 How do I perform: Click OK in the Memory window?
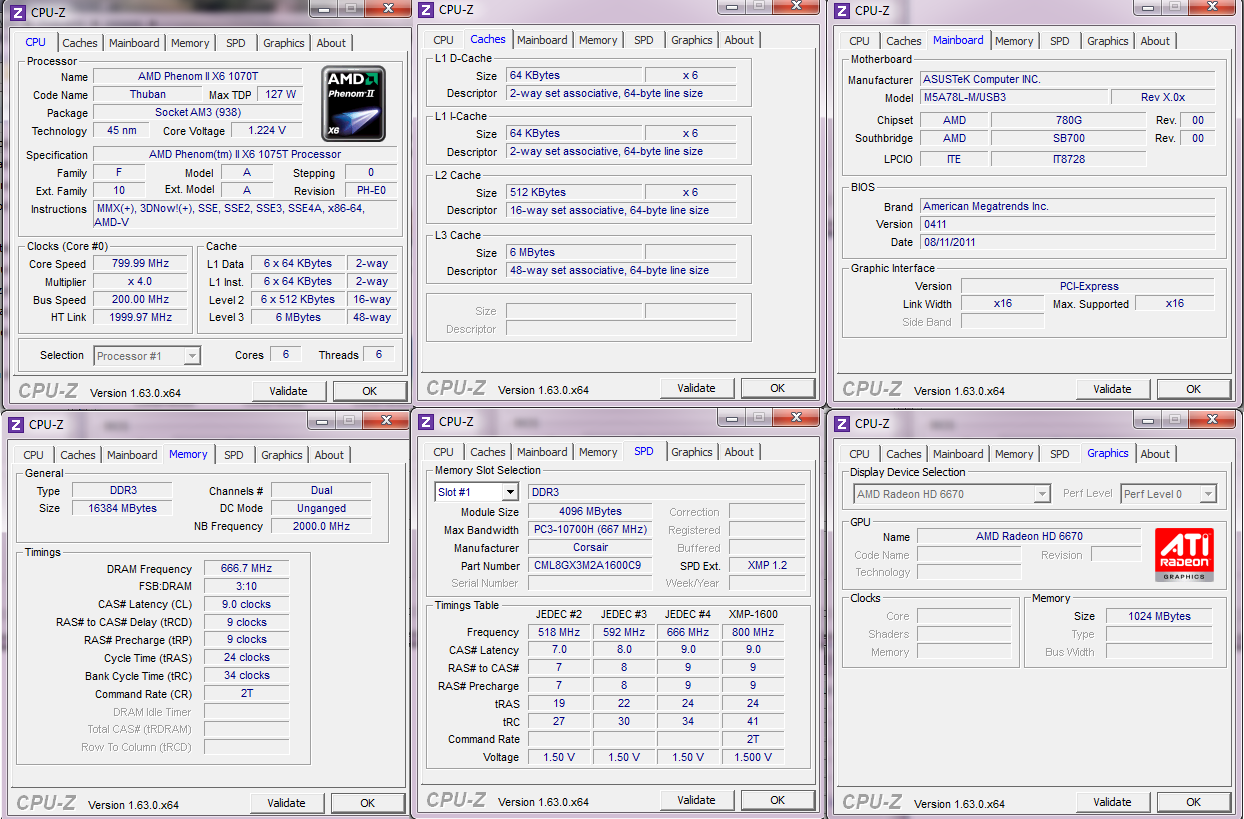pyautogui.click(x=367, y=803)
